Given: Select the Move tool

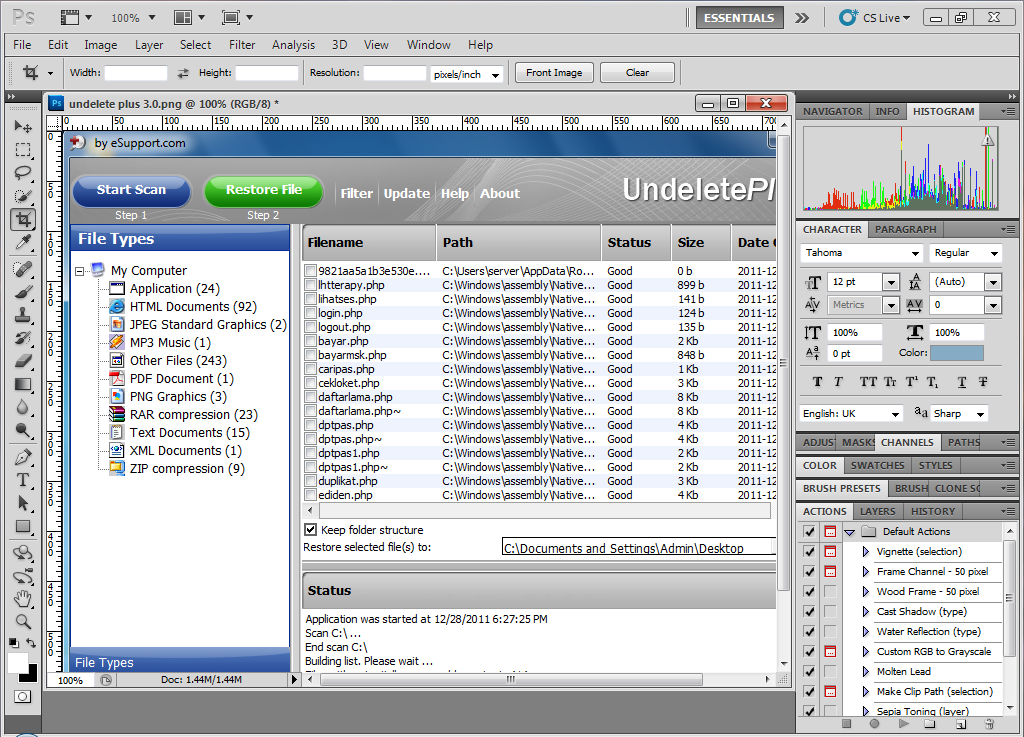Looking at the screenshot, I should (x=23, y=126).
